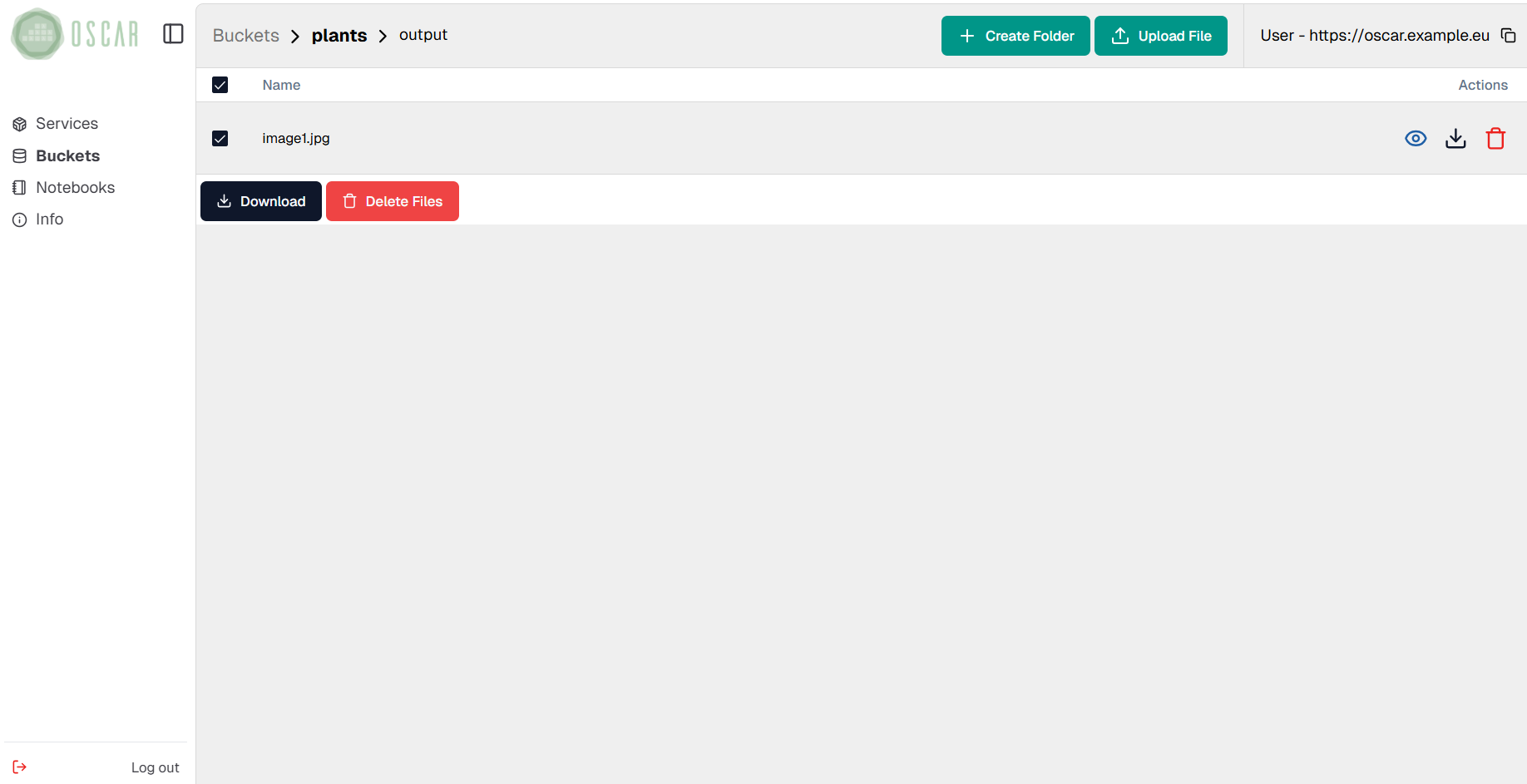This screenshot has height=784, width=1527.
Task: Open the Info page in sidebar
Action: click(49, 219)
